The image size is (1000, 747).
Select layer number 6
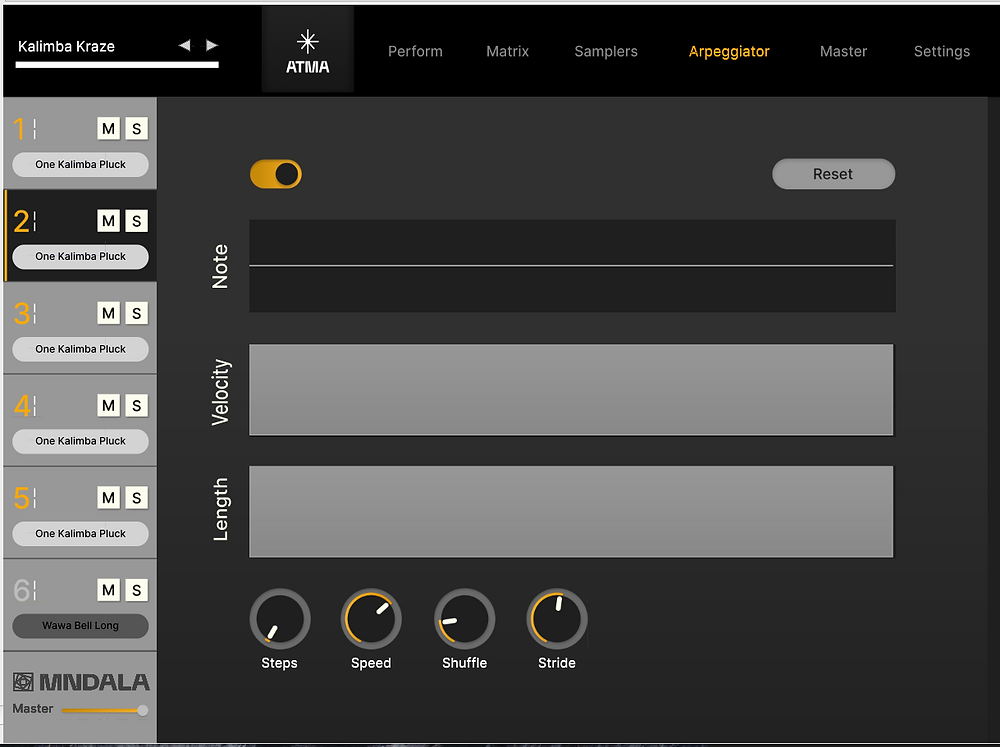[x=22, y=590]
